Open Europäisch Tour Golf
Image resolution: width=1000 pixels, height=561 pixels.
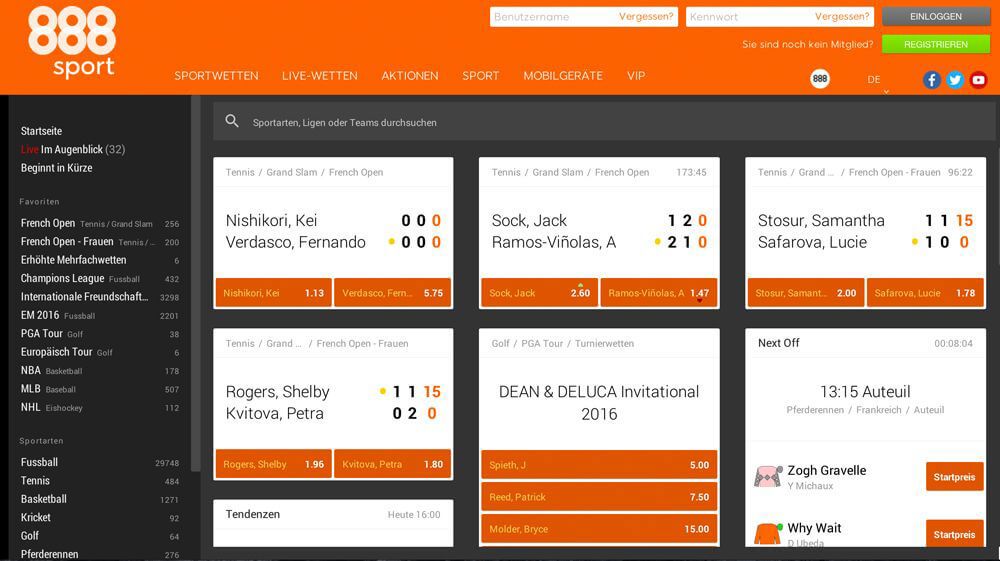pyautogui.click(x=99, y=352)
